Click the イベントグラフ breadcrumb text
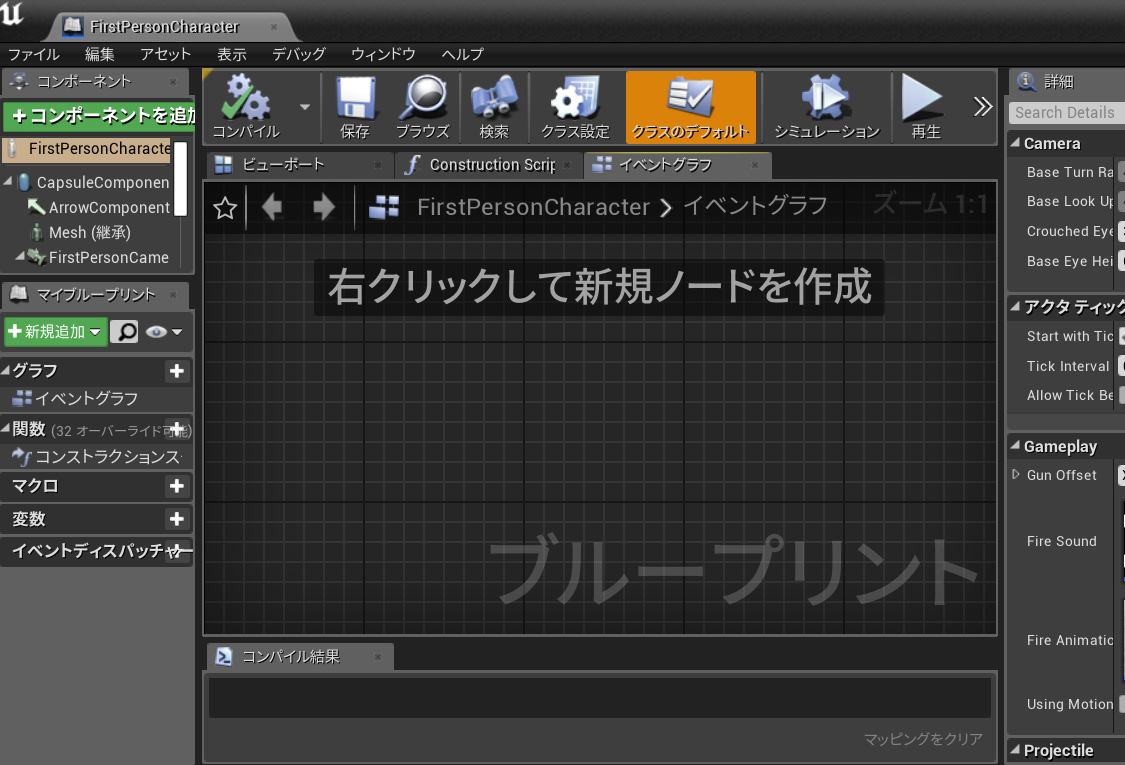Viewport: 1125px width, 765px height. [755, 206]
